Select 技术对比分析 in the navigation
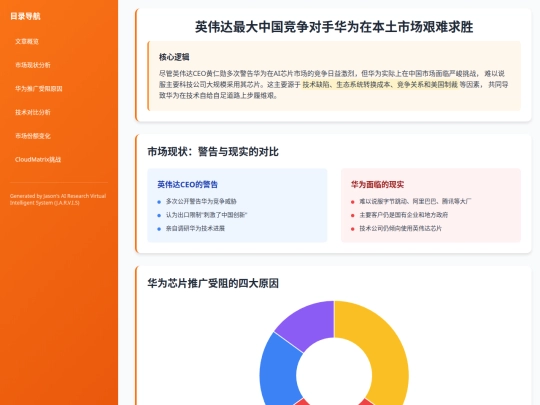The height and width of the screenshot is (405, 540). [33, 112]
